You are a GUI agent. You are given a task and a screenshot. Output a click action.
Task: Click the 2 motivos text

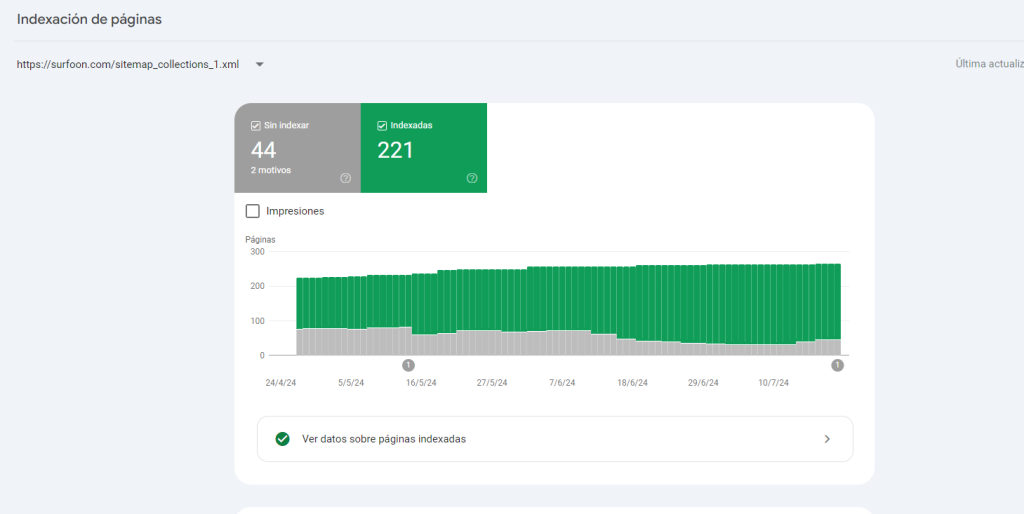271,170
